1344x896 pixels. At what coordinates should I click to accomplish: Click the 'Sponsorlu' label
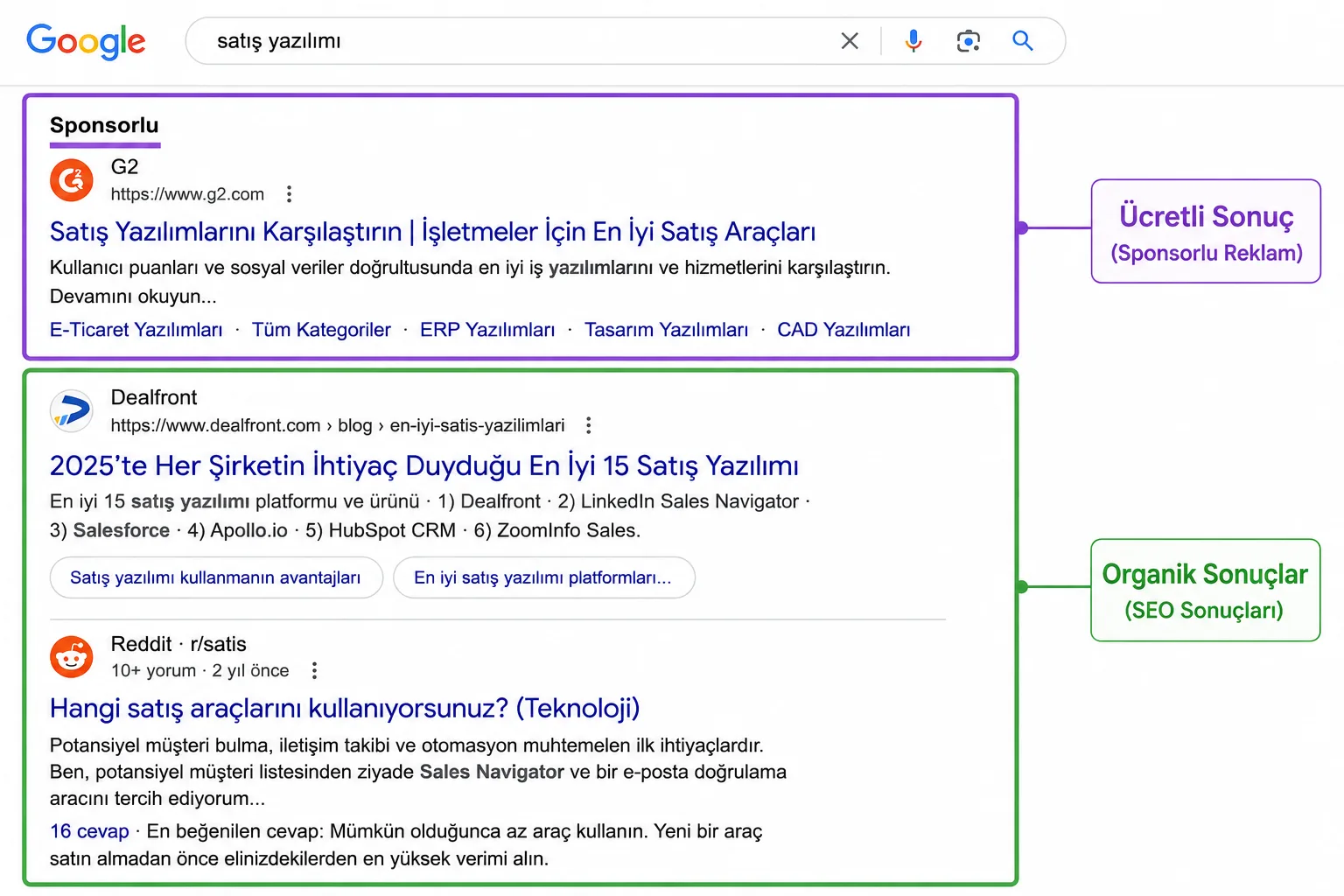point(104,125)
